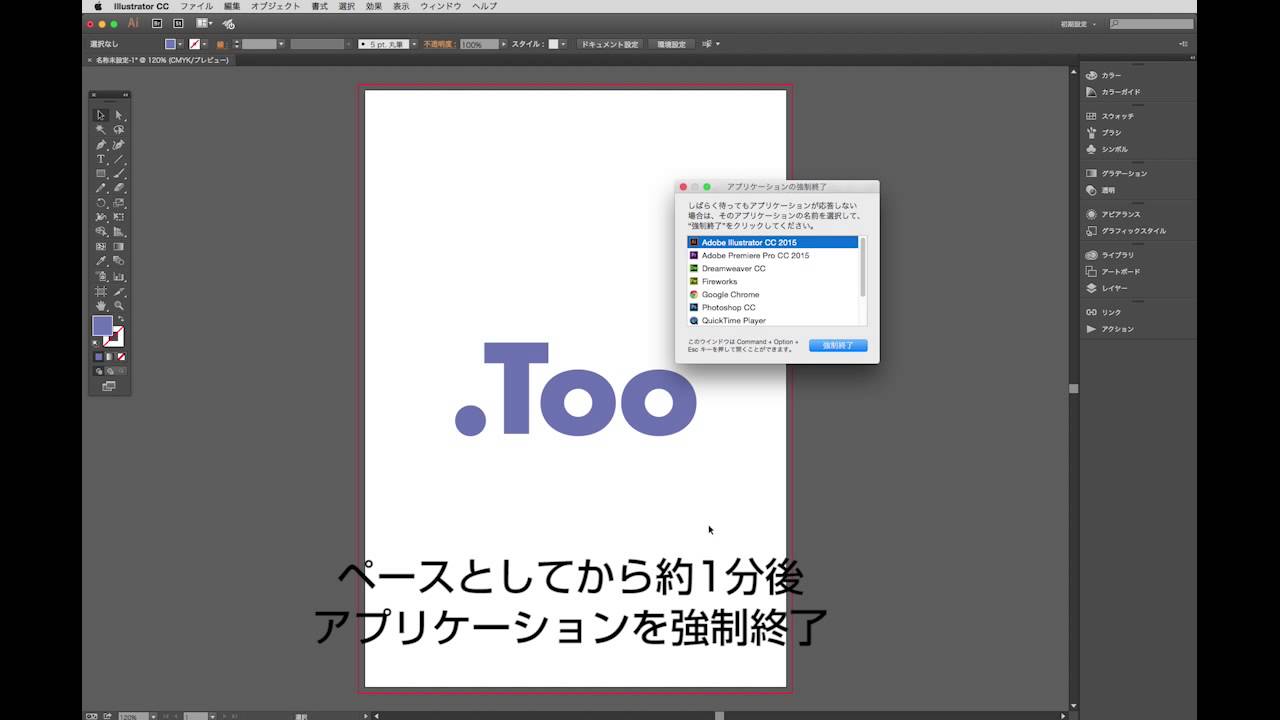The height and width of the screenshot is (720, 1280).
Task: Open the ヘルプ menu
Action: (484, 6)
